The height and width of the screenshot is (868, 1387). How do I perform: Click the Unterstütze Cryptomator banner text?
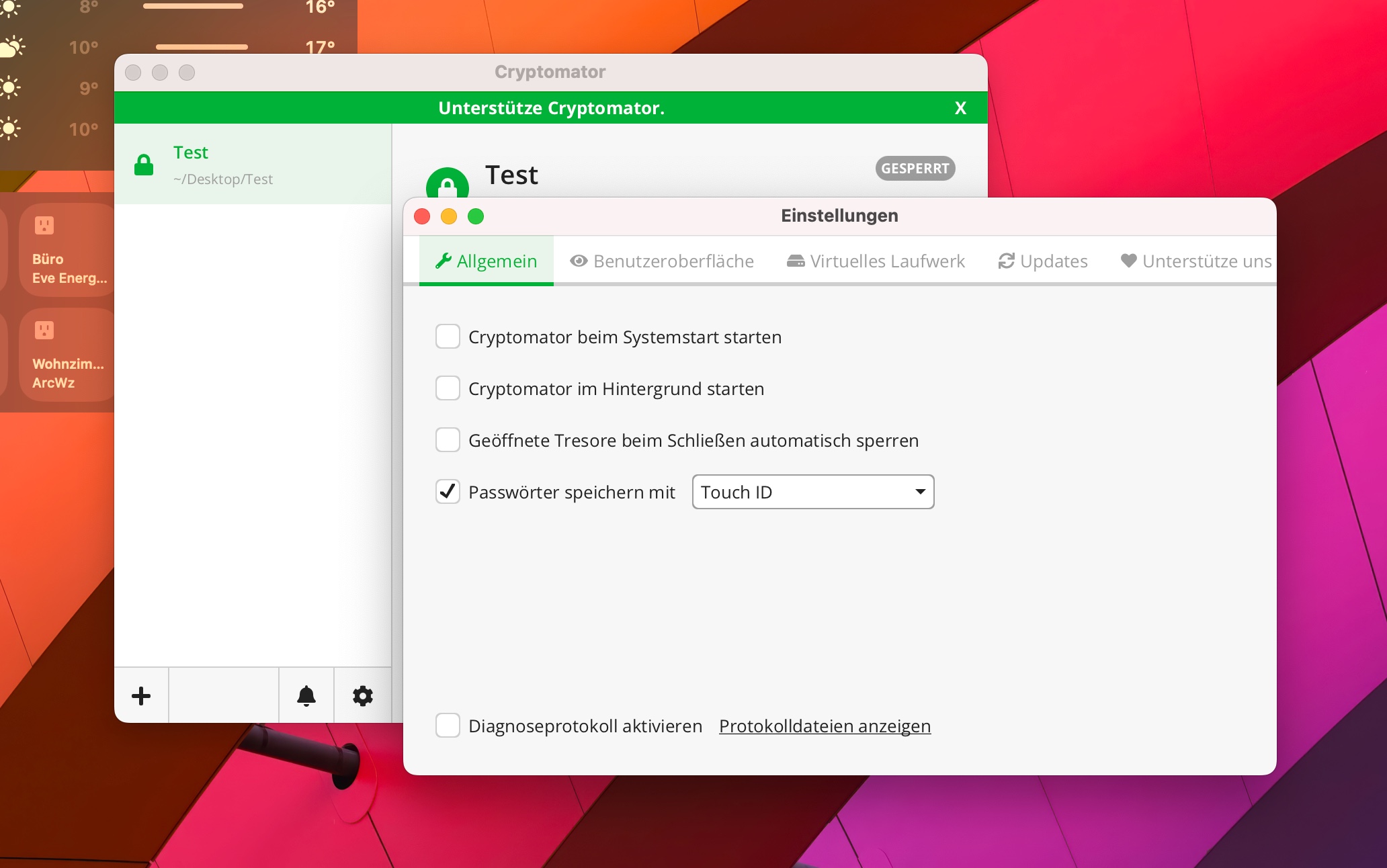tap(551, 108)
